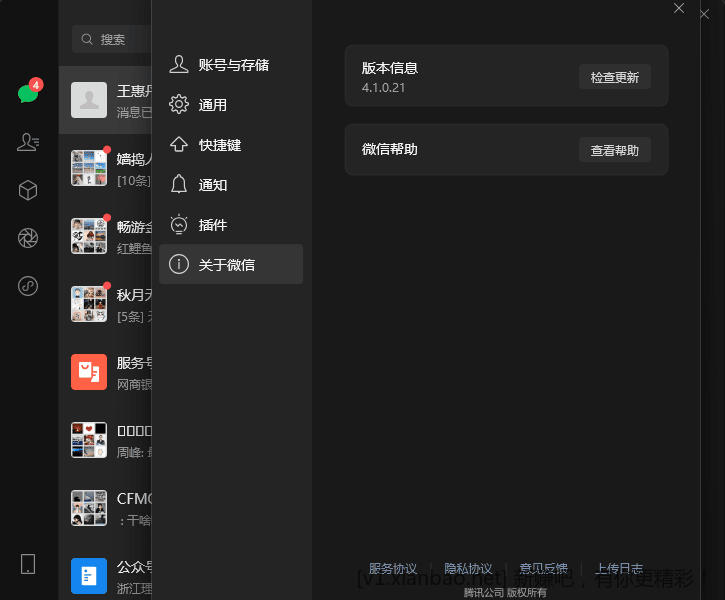This screenshot has width=725, height=600.
Task: Open the Chats icon with red badge
Action: point(30,91)
